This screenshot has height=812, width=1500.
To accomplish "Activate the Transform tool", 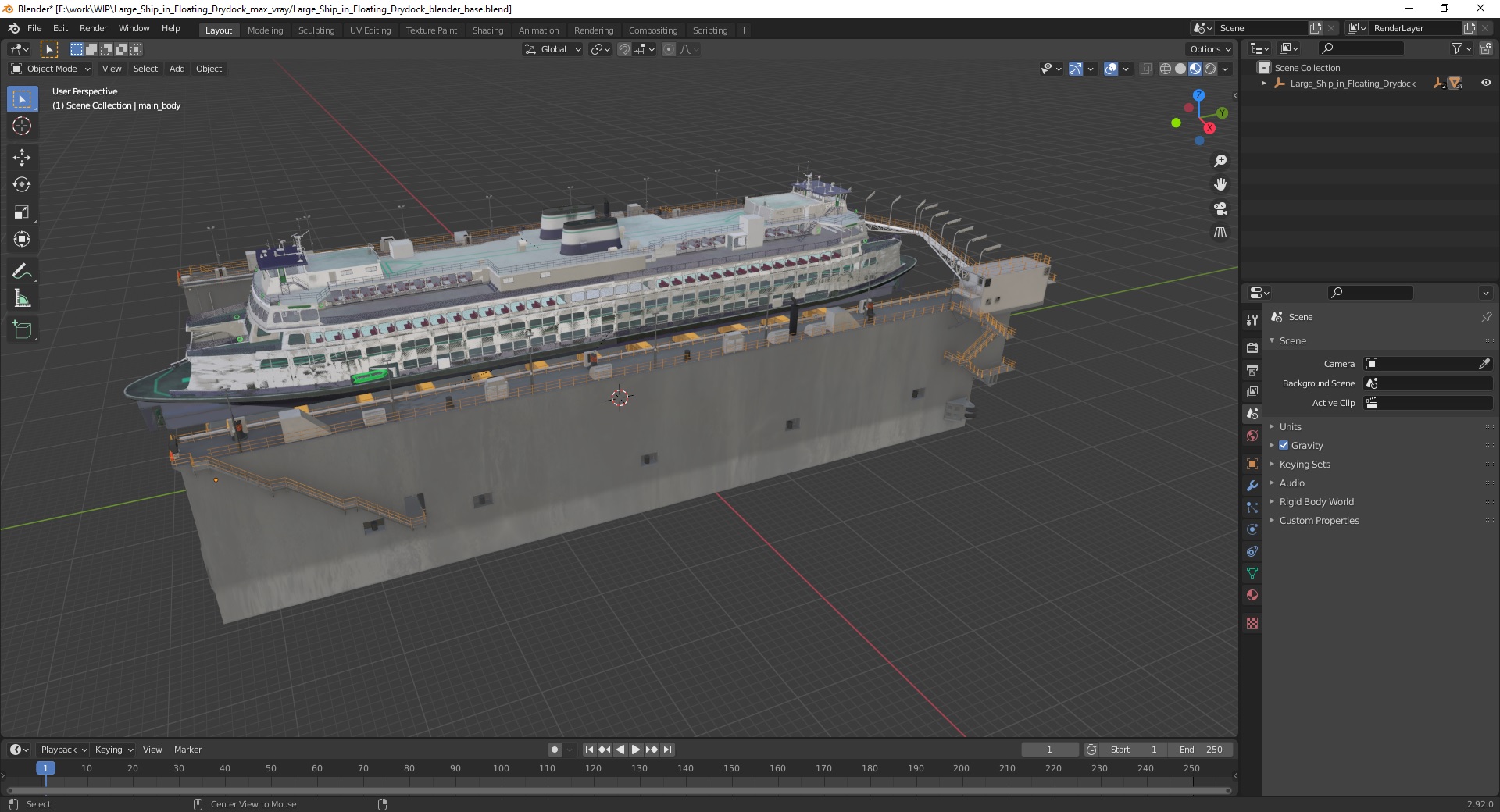I will pos(22,239).
